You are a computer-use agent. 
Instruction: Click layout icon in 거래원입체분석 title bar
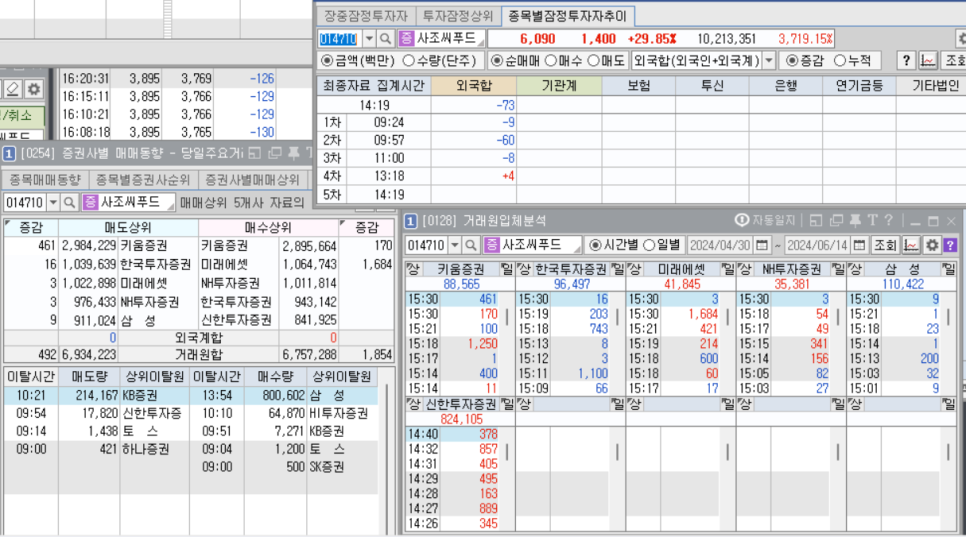pyautogui.click(x=816, y=220)
